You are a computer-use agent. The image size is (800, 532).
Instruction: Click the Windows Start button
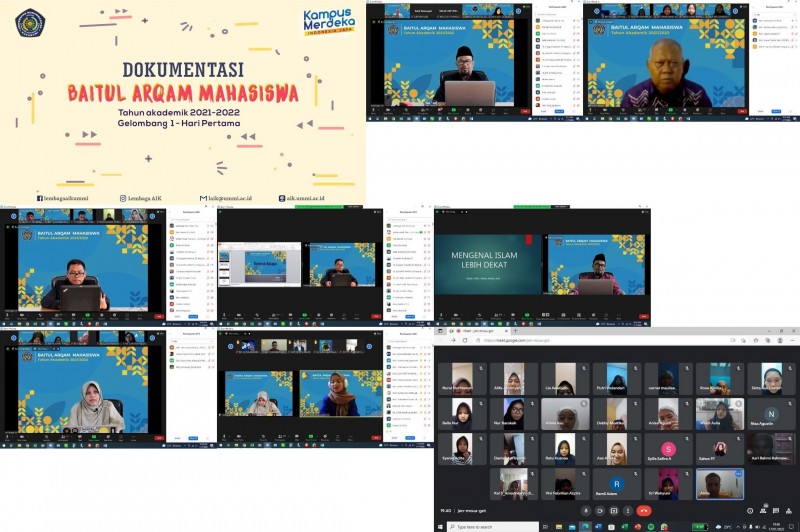tap(440, 527)
